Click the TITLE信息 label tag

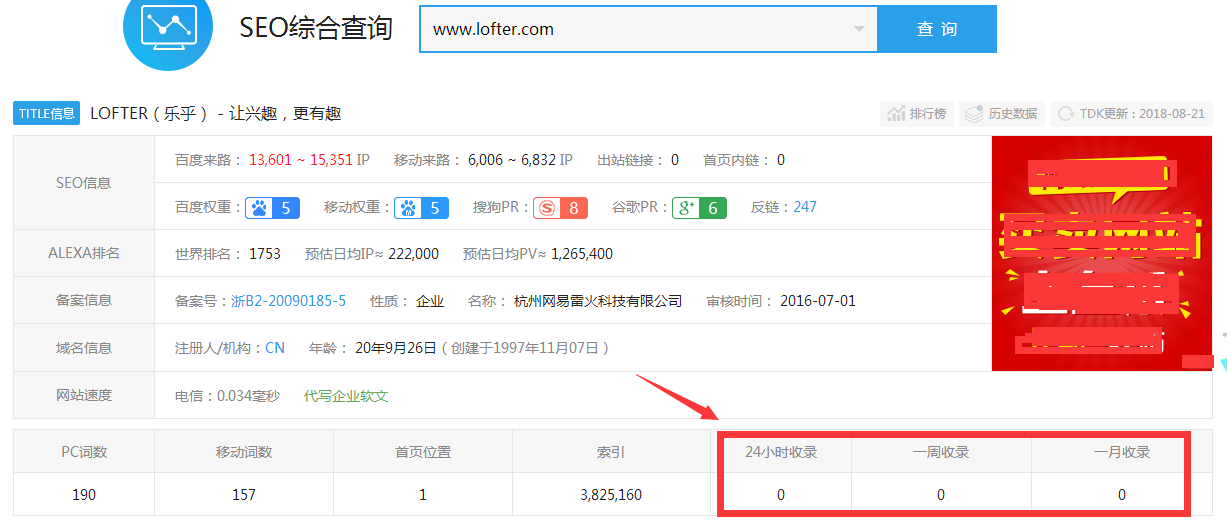point(47,114)
